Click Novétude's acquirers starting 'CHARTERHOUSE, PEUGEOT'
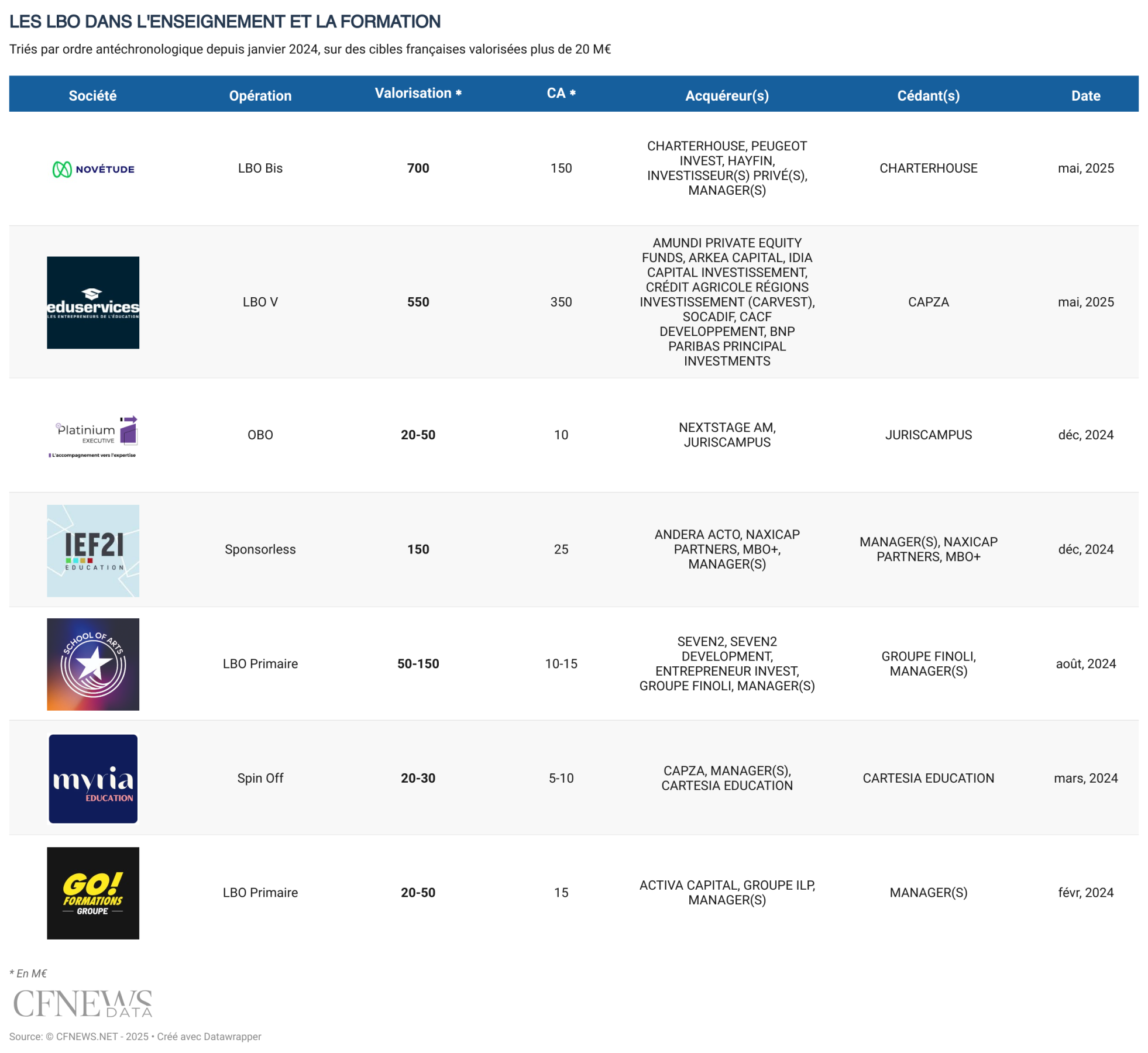Image resolution: width=1148 pixels, height=1053 pixels. [727, 168]
